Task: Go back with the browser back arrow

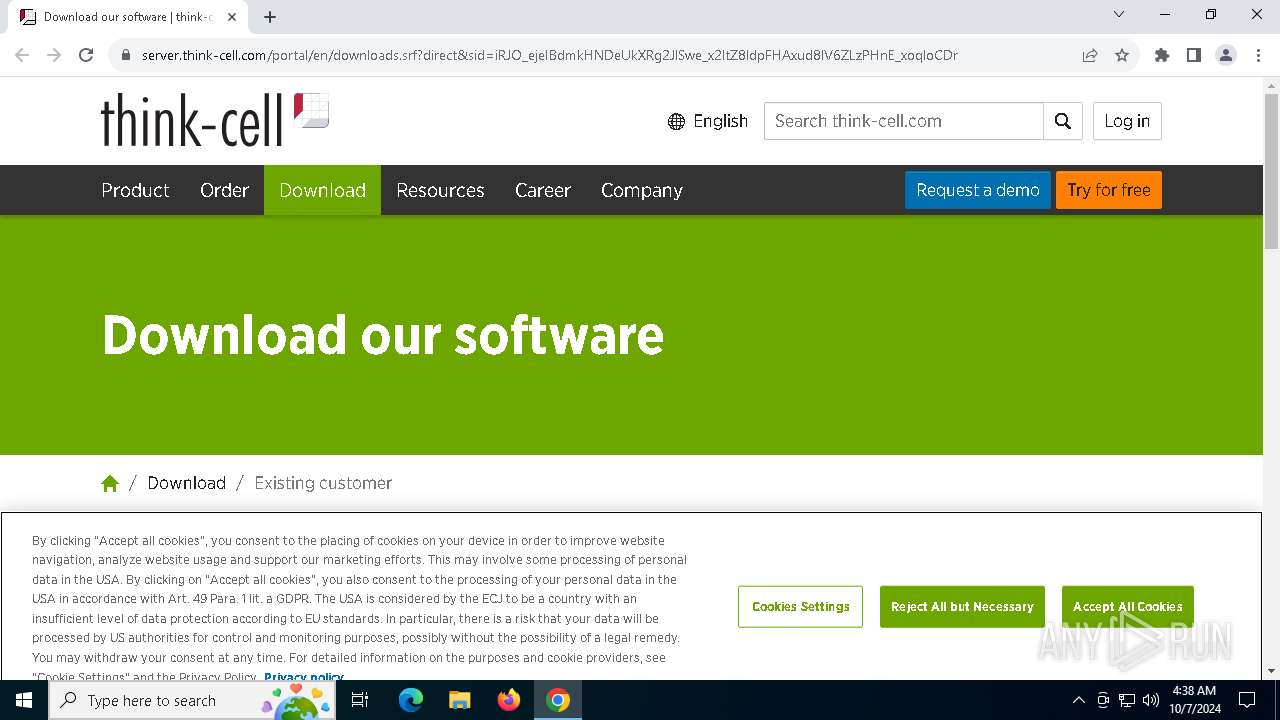Action: [x=22, y=55]
